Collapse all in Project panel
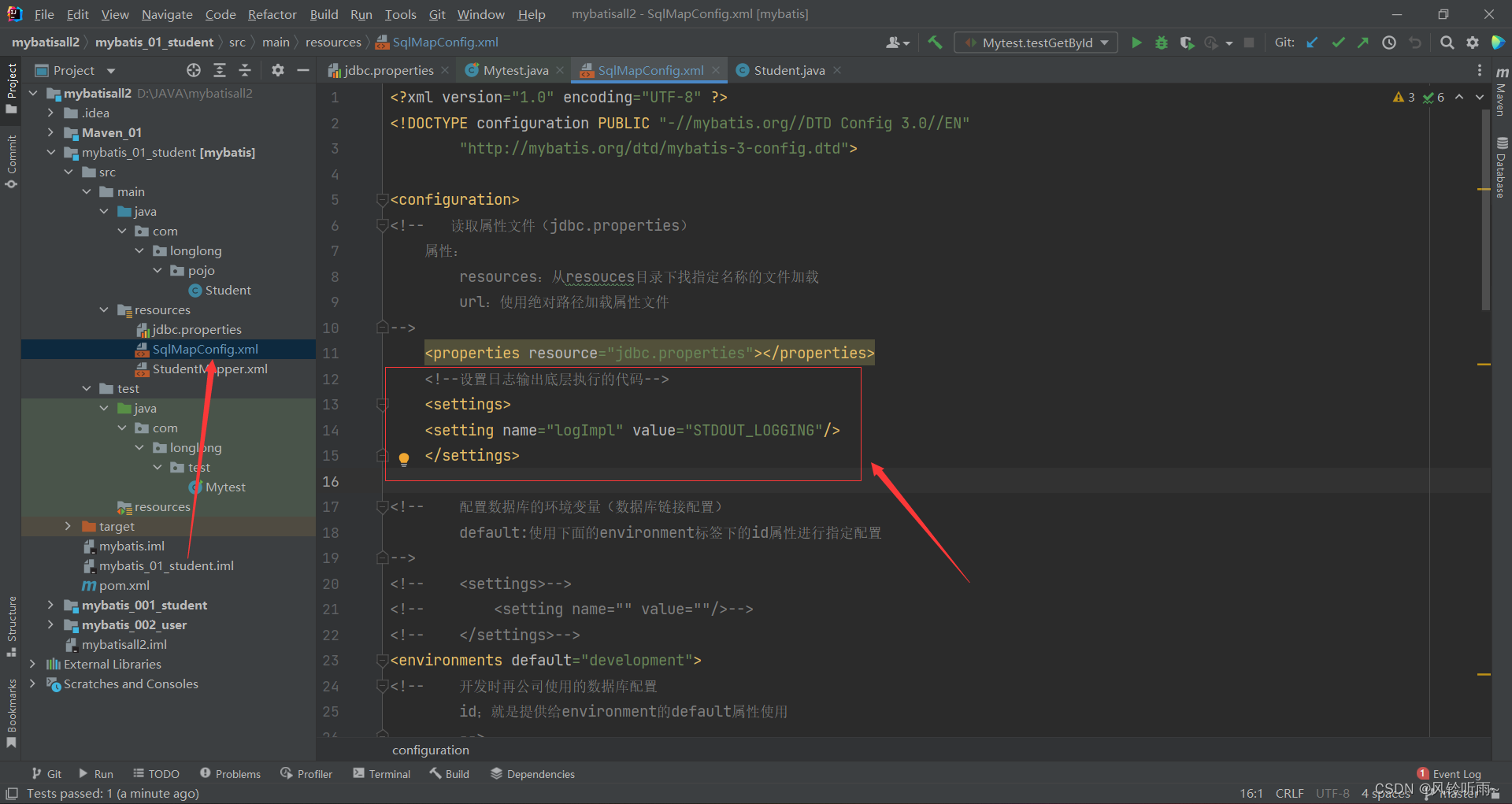This screenshot has height=804, width=1512. (245, 70)
